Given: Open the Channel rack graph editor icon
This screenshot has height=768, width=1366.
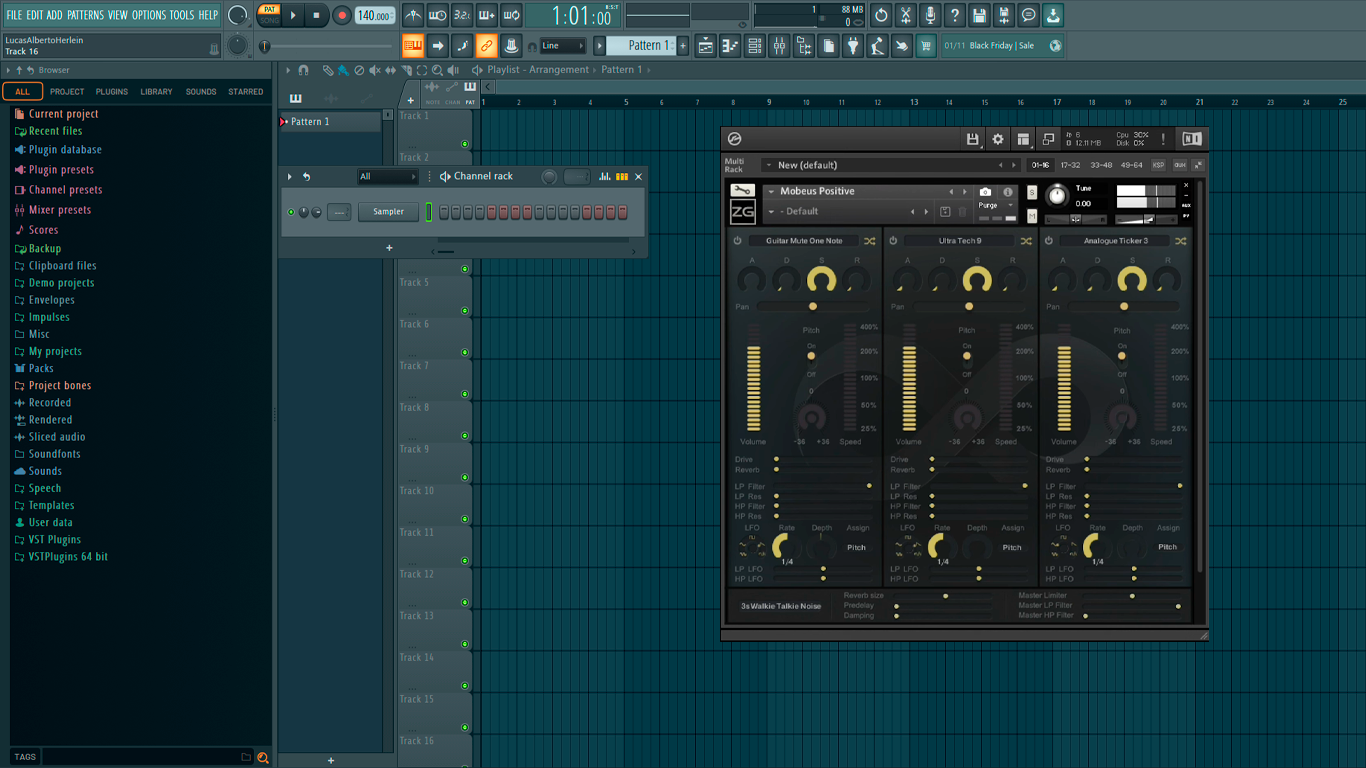Looking at the screenshot, I should pos(604,177).
